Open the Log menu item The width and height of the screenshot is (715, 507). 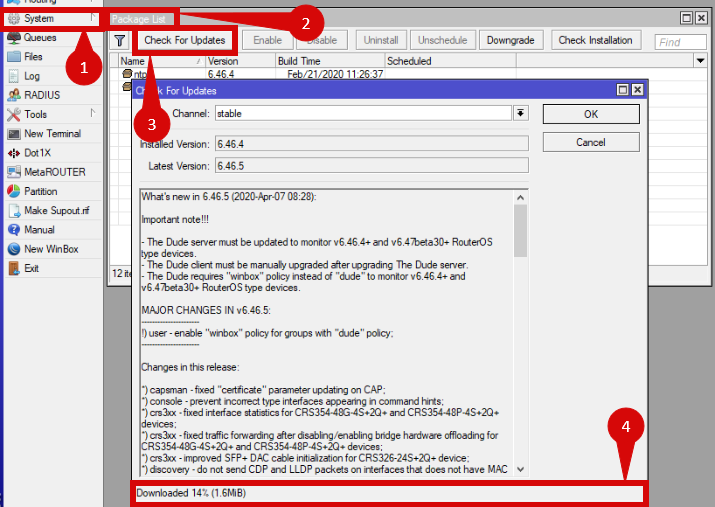[52, 76]
